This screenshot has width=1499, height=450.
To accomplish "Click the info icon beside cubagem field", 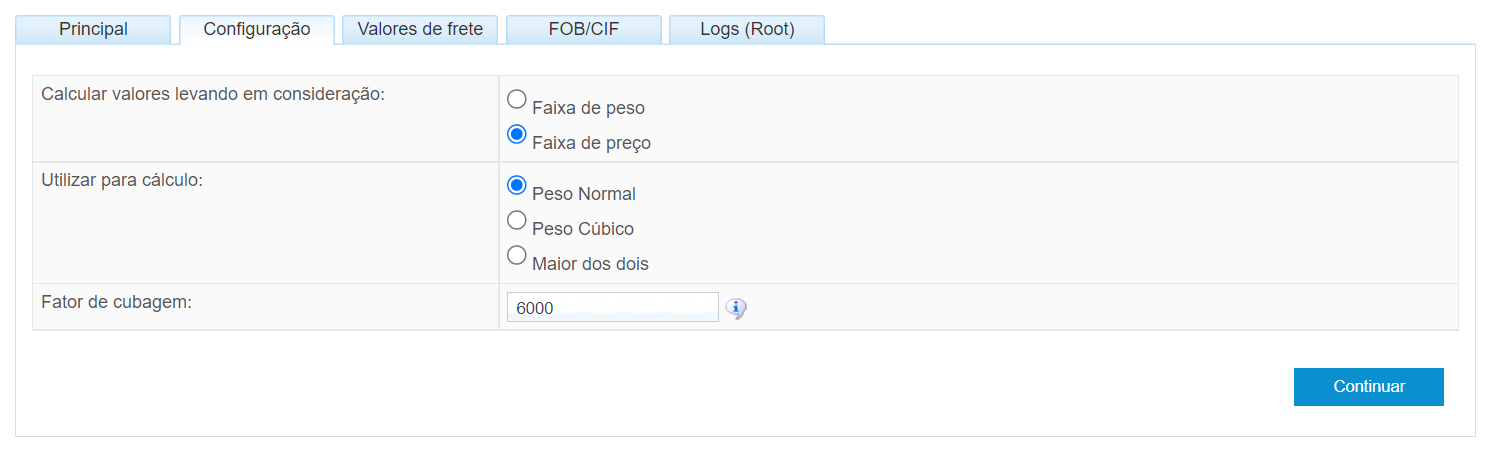I will point(737,308).
